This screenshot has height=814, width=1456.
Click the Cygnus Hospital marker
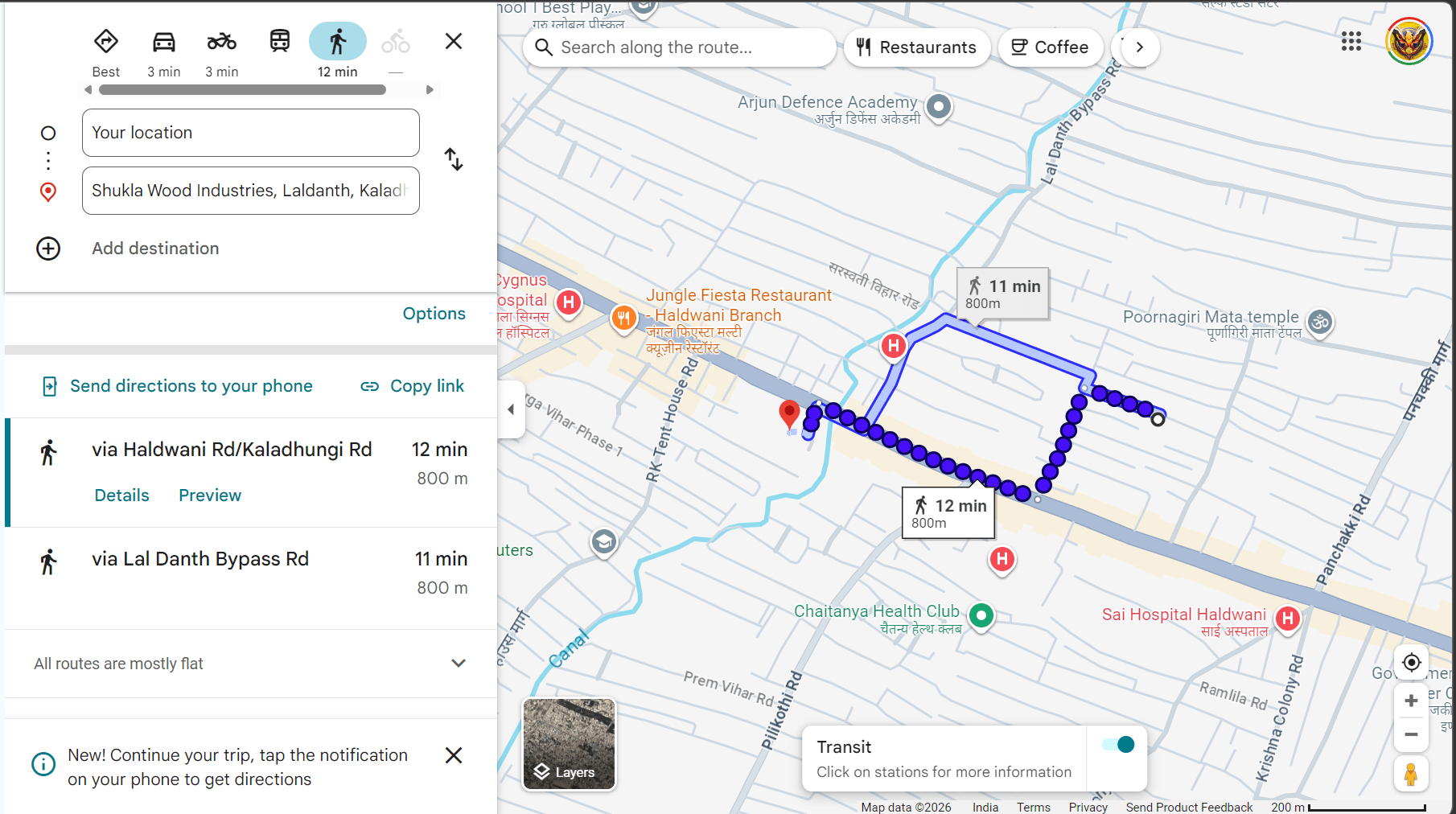tap(570, 303)
